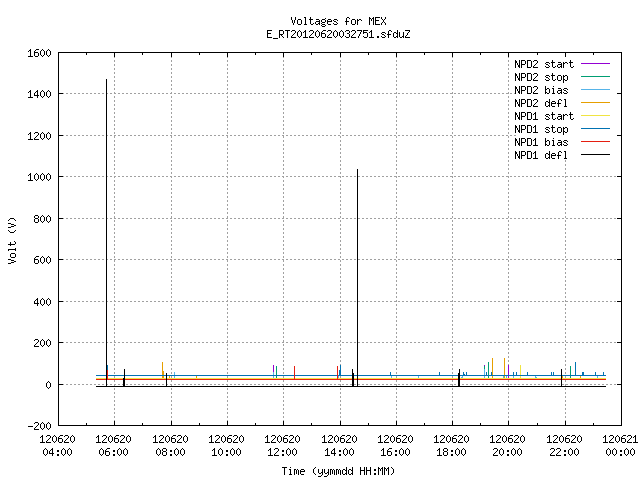Image resolution: width=640 pixels, height=480 pixels.
Task: Click the 'Time (yymmdd HH:MM)' x-axis label
Action: coord(338,471)
